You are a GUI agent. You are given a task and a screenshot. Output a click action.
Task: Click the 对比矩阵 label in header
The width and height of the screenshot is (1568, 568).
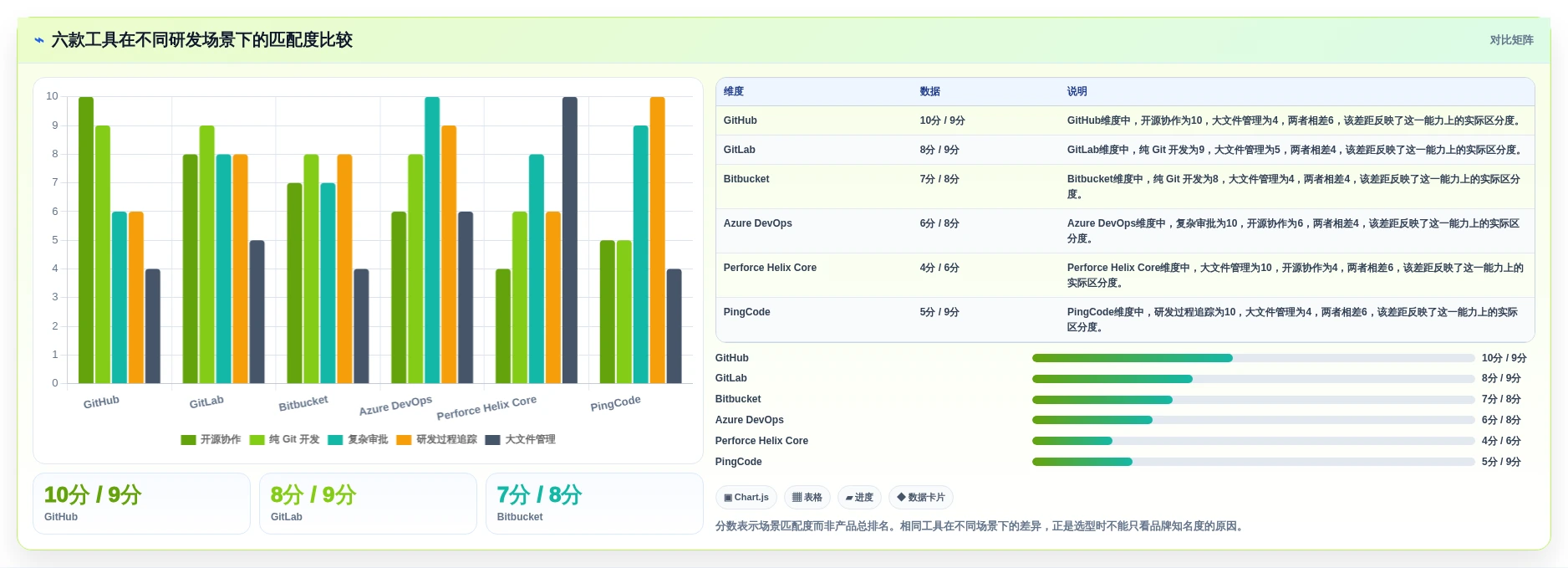(1511, 40)
